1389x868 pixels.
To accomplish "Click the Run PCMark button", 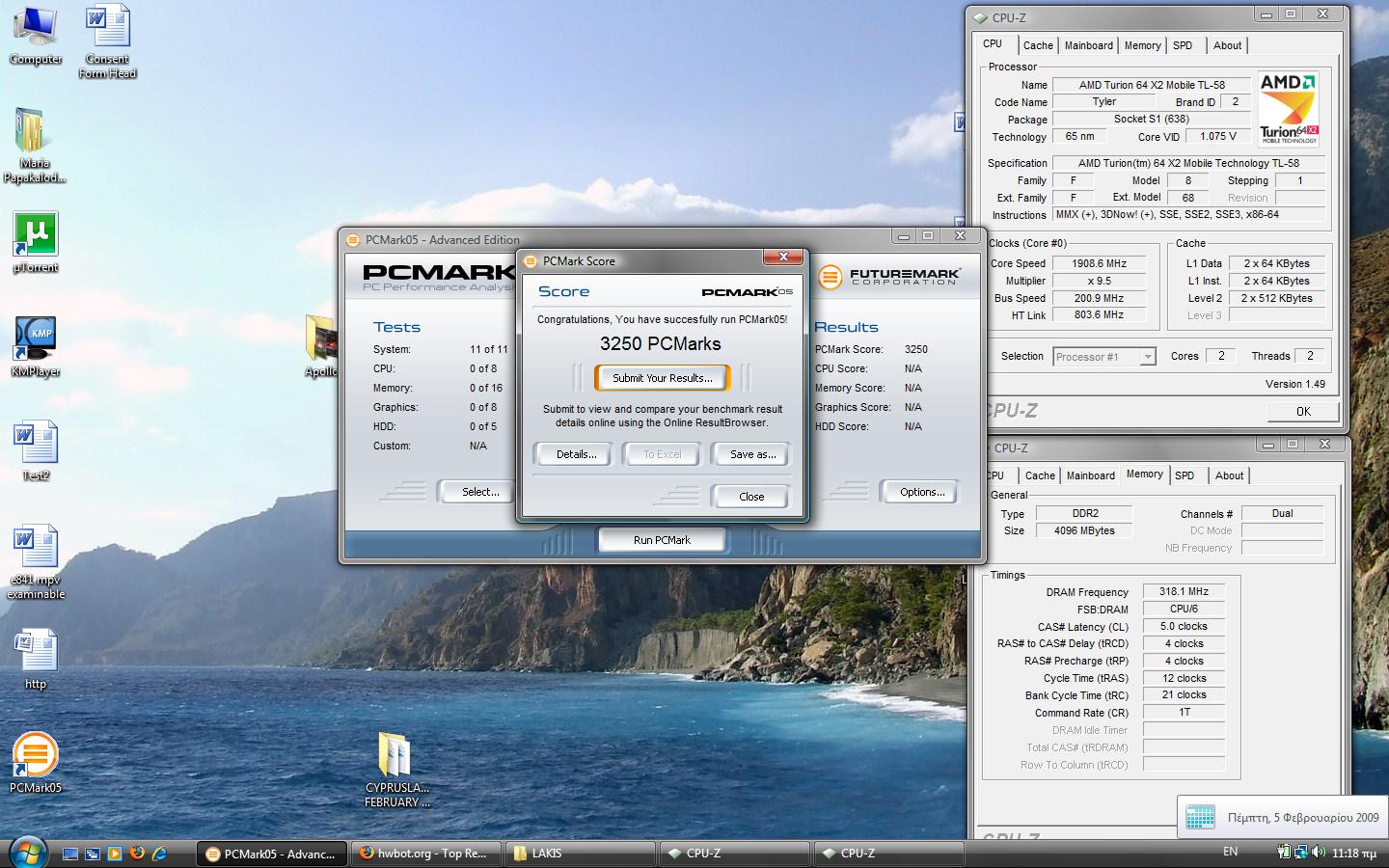I will point(662,540).
